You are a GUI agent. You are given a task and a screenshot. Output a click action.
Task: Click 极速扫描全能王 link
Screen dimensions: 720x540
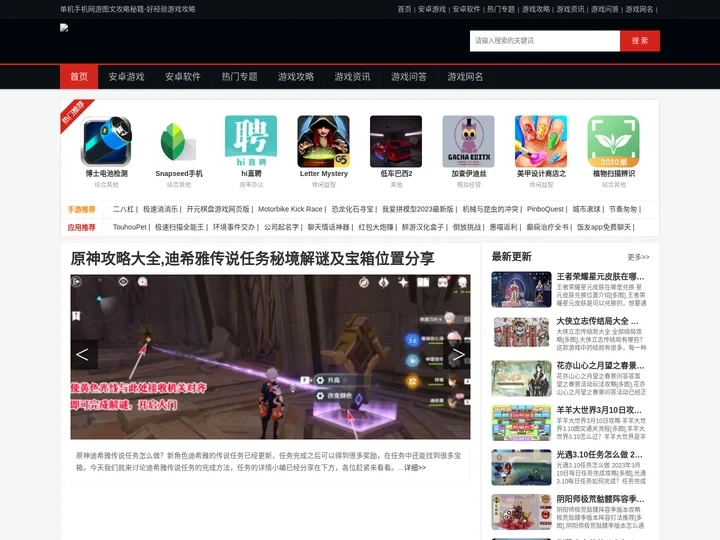(180, 227)
